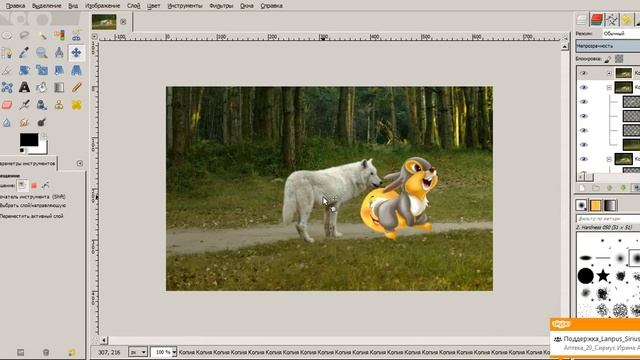Toggle lock pixels brush icon

pos(608,60)
